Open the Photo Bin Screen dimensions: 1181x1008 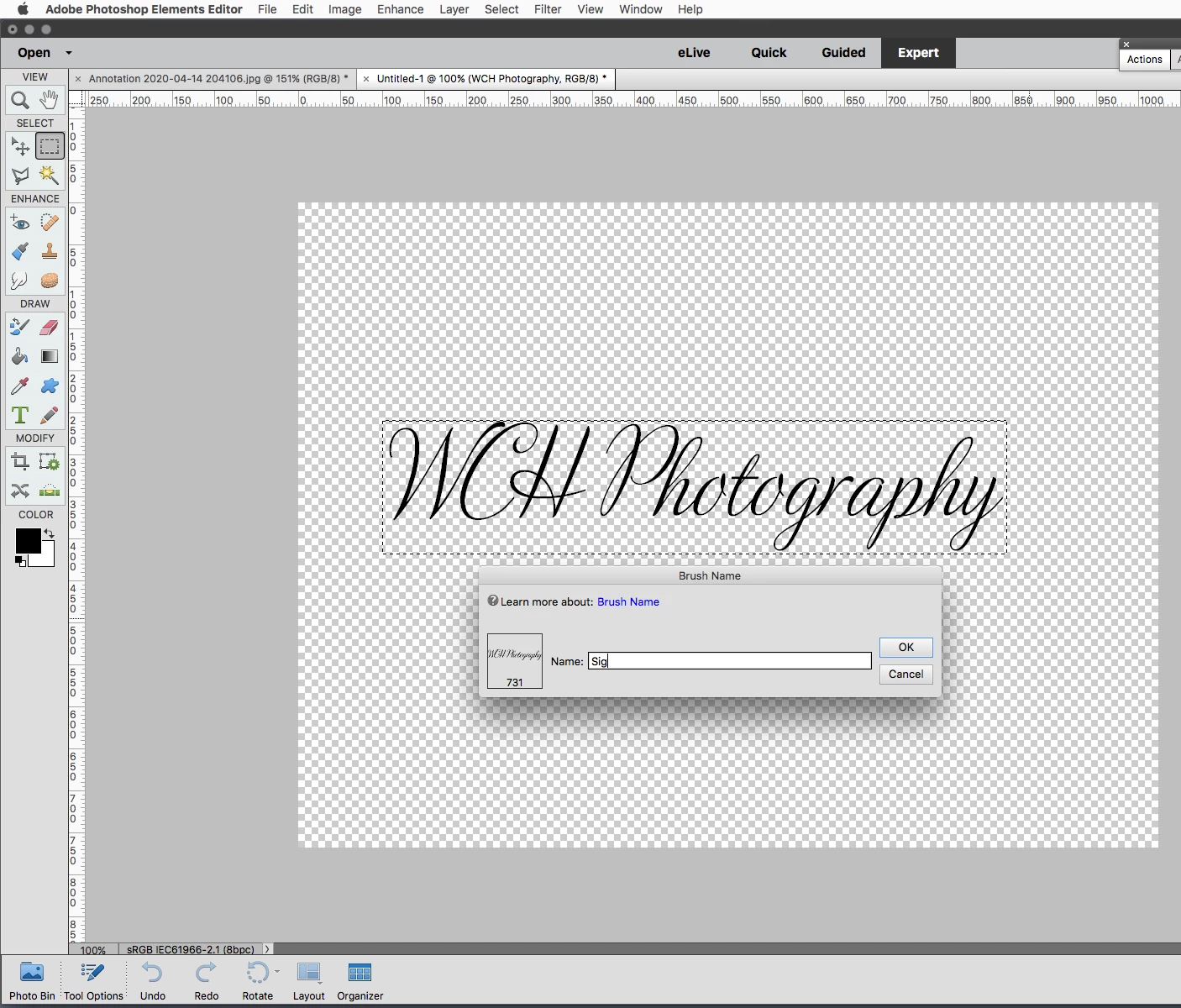(x=32, y=981)
